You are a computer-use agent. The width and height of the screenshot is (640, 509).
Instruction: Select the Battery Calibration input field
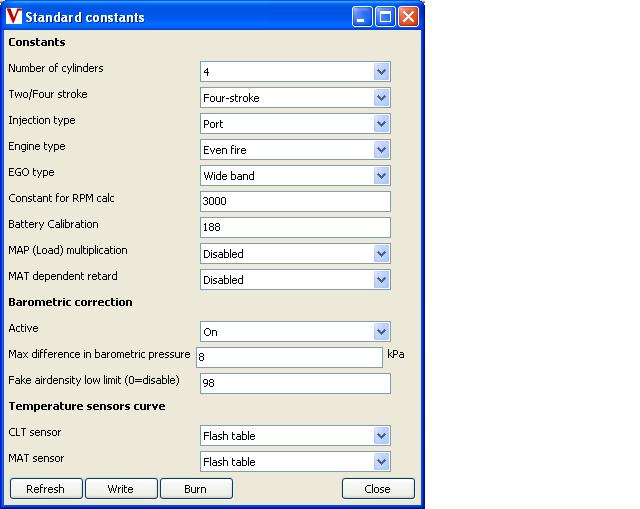(x=295, y=227)
